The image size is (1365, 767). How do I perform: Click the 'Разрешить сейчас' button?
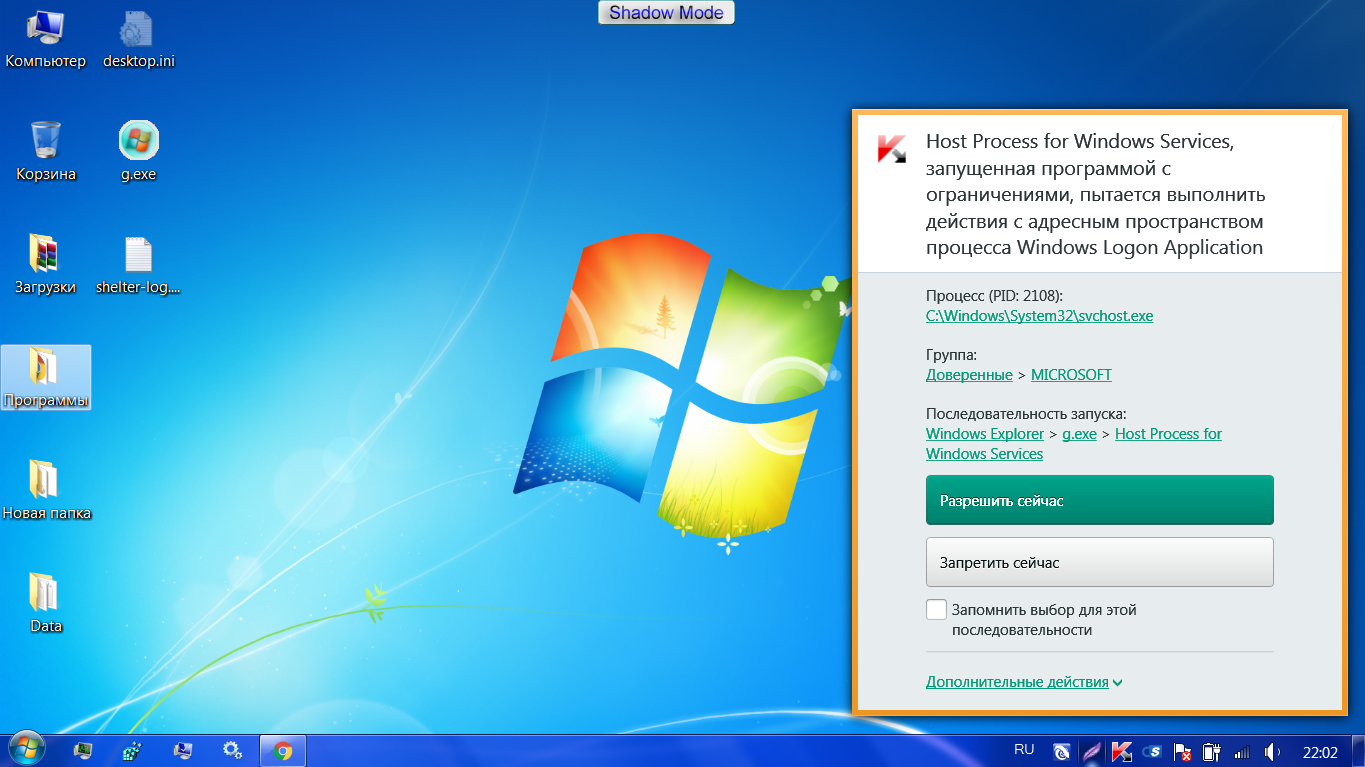coord(1100,500)
